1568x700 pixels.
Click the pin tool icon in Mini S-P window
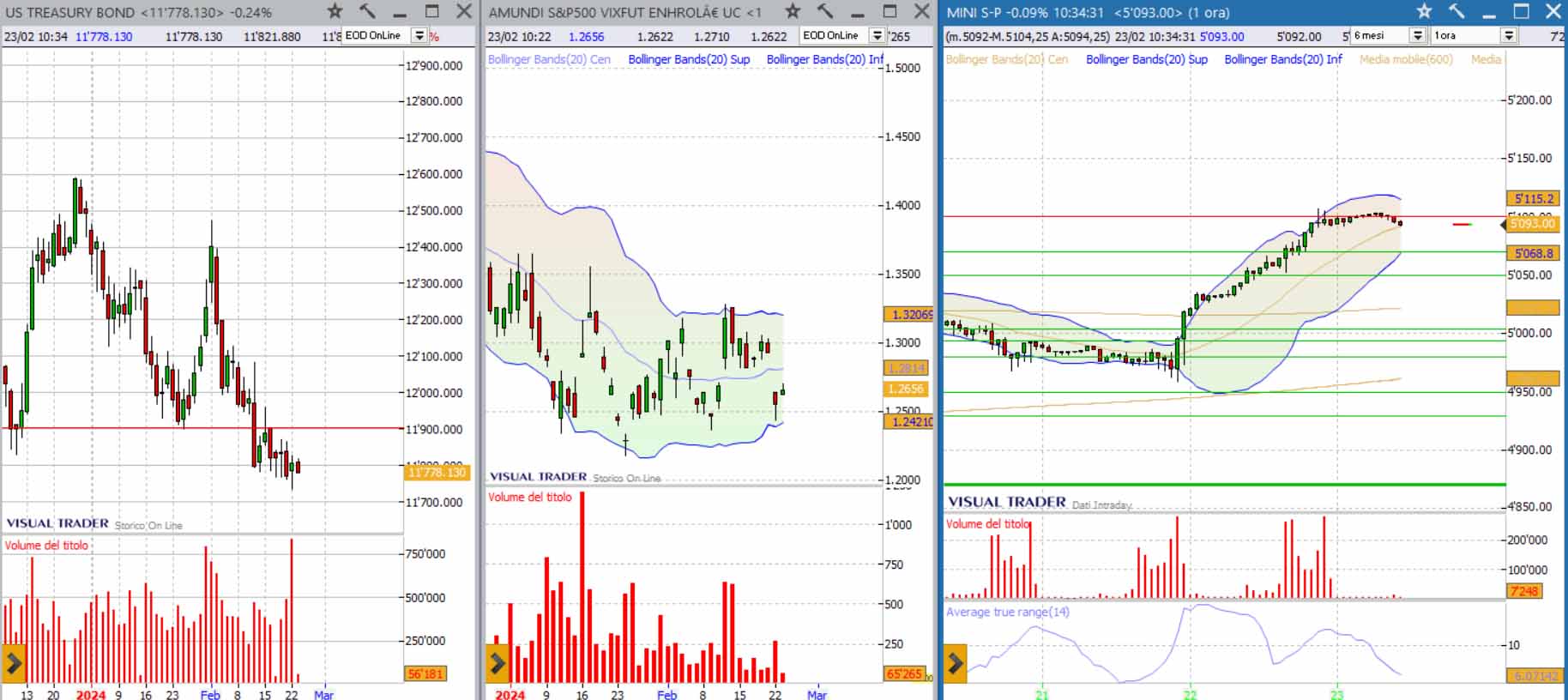coord(1456,11)
